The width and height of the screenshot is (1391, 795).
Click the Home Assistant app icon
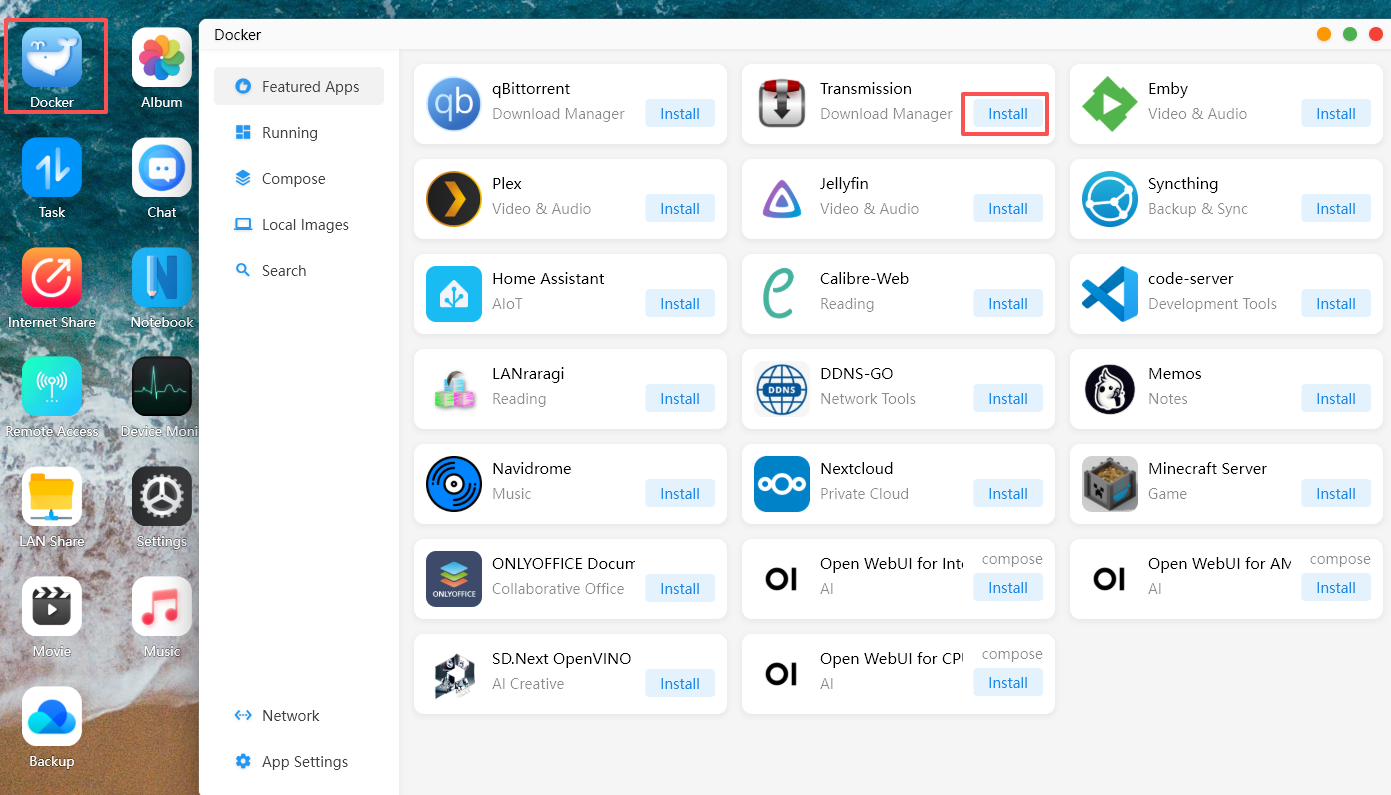click(454, 294)
